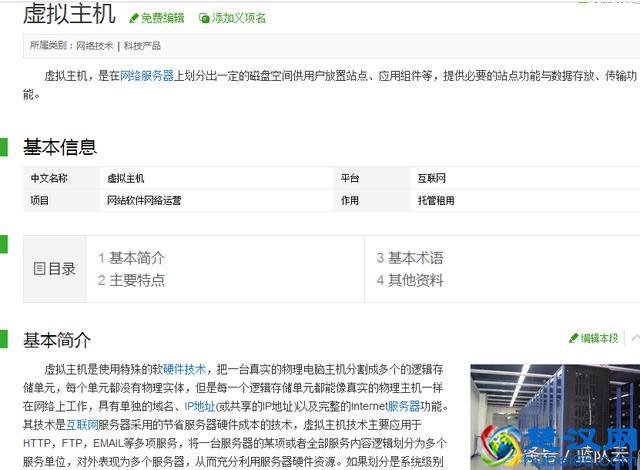The height and width of the screenshot is (470, 640).
Task: Select the 作用 label cell
Action: (372, 200)
